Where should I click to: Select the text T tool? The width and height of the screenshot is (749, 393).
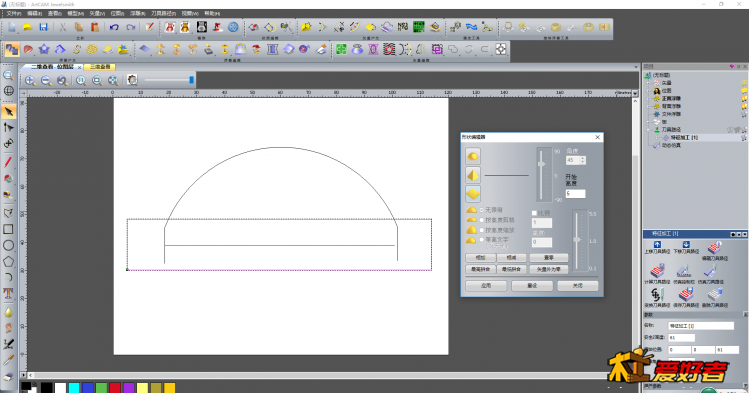[8, 294]
